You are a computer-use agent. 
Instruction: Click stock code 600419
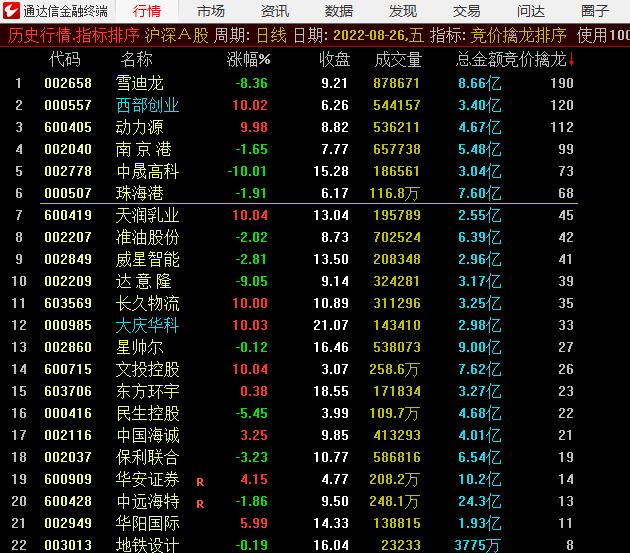pos(68,215)
